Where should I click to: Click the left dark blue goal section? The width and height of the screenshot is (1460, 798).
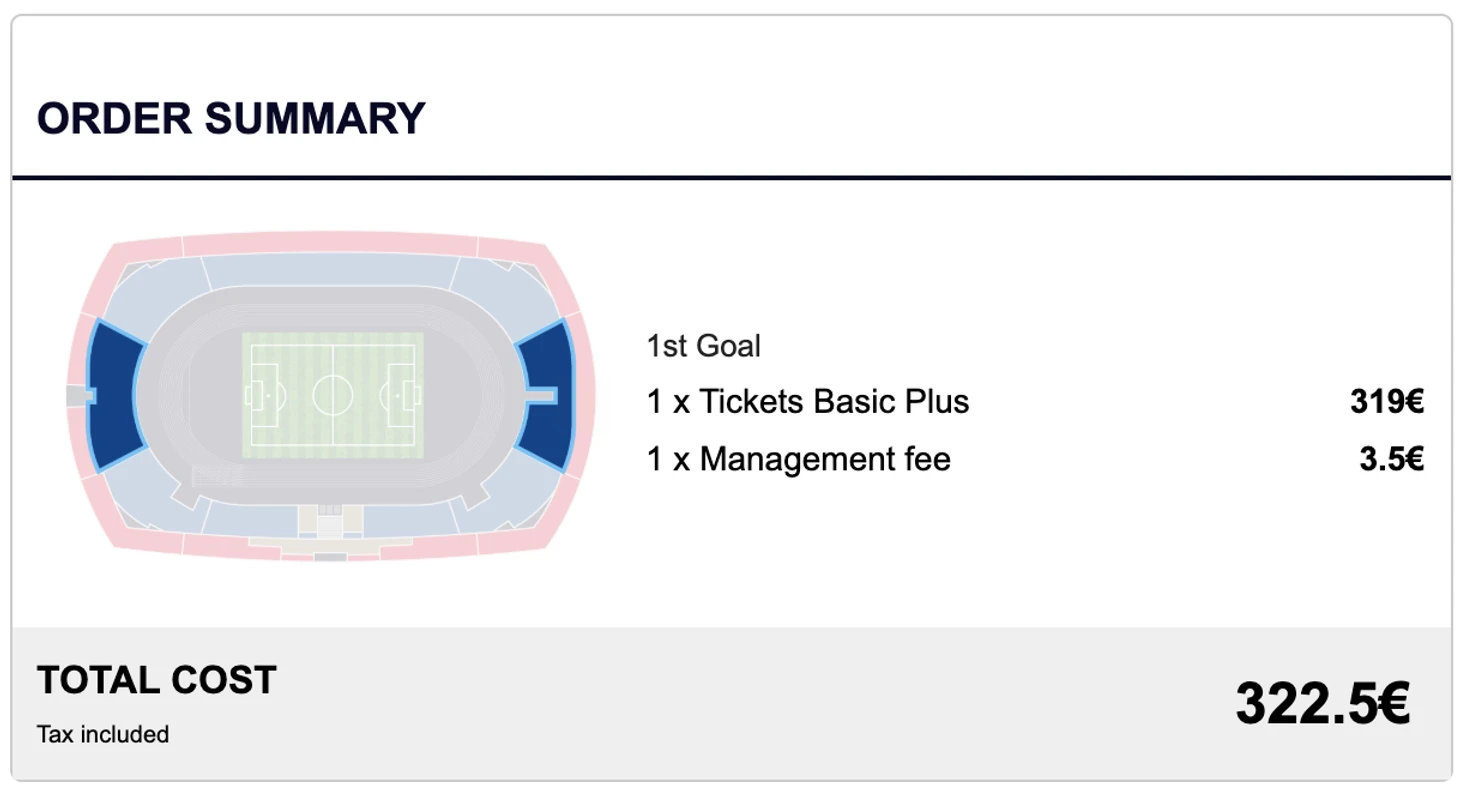[115, 395]
